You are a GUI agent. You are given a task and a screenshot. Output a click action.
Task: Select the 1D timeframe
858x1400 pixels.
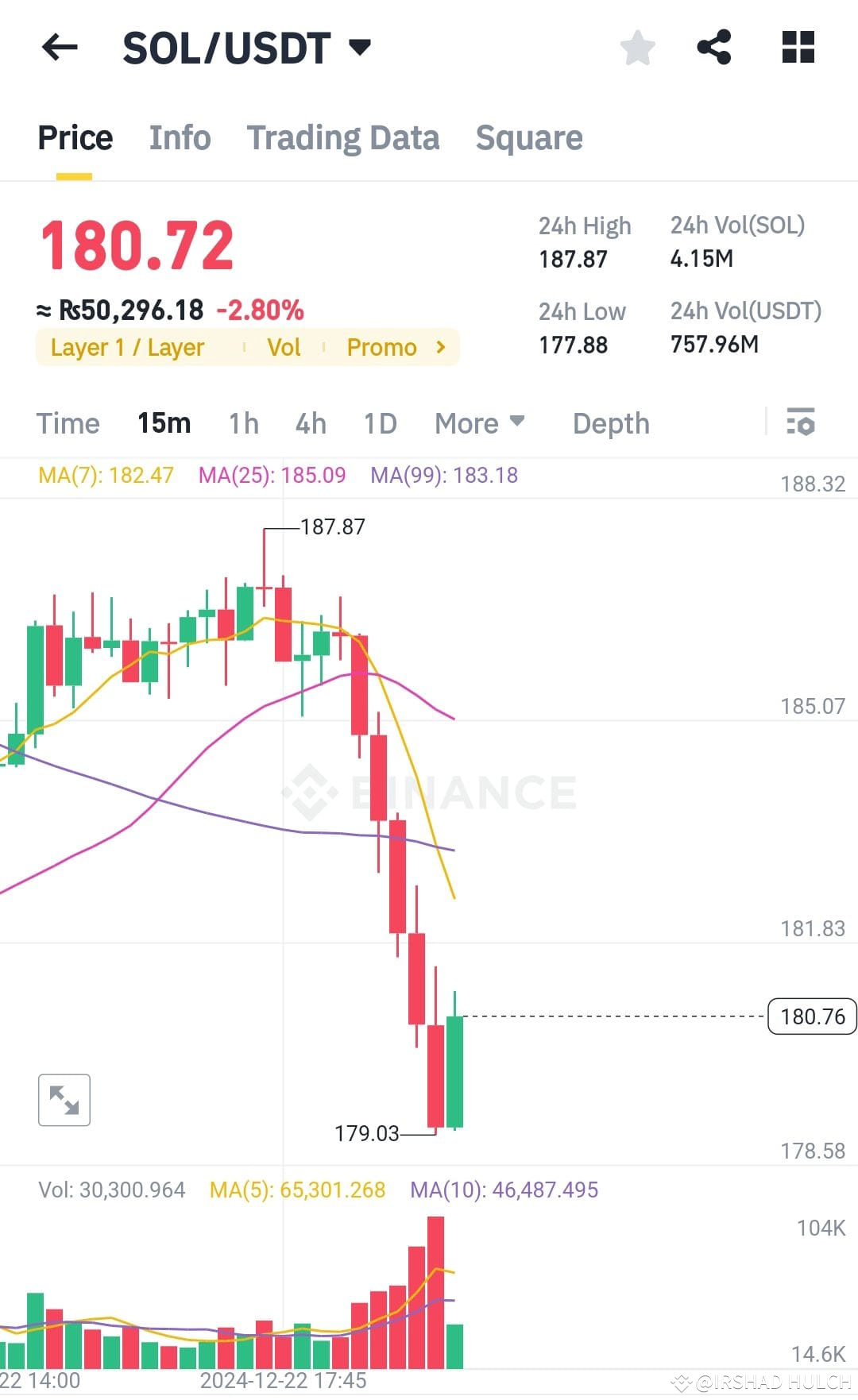[380, 423]
